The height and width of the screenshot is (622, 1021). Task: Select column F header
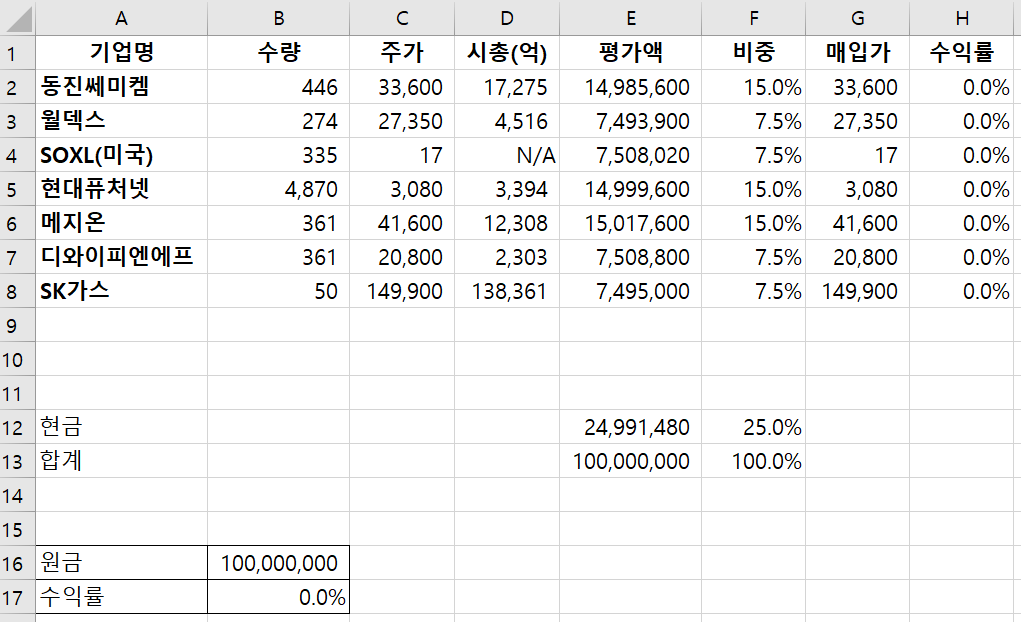pos(753,18)
